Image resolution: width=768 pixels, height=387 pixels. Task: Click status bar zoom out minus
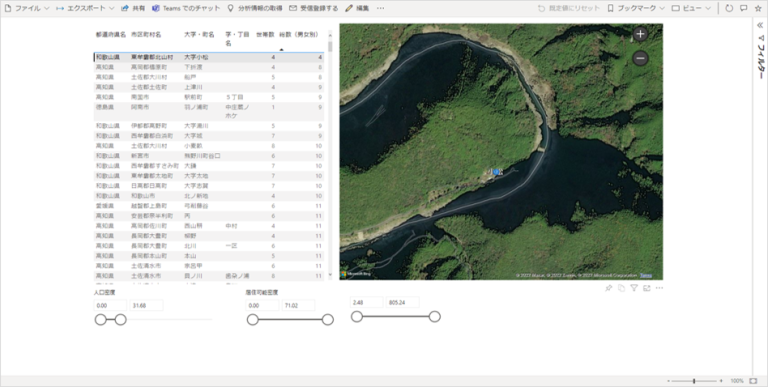point(669,381)
